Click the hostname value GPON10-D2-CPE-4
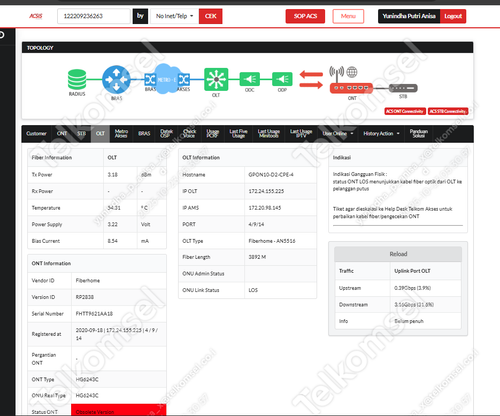 pyautogui.click(x=271, y=175)
